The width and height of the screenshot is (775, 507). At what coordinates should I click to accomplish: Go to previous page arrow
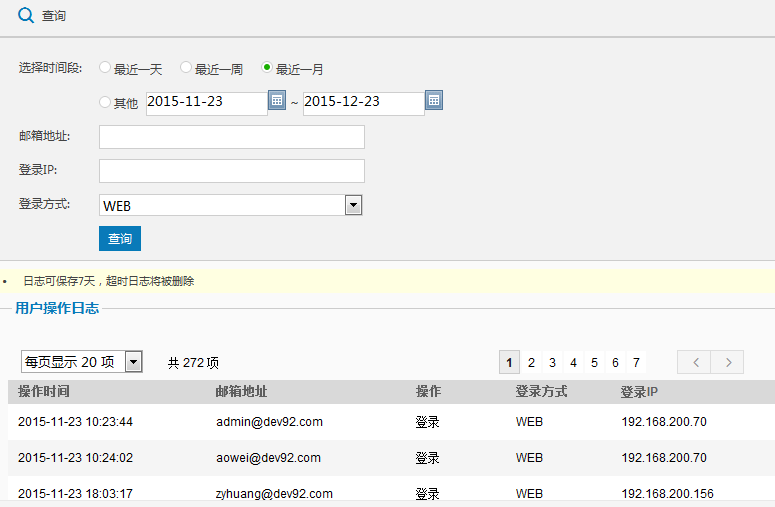[693, 362]
